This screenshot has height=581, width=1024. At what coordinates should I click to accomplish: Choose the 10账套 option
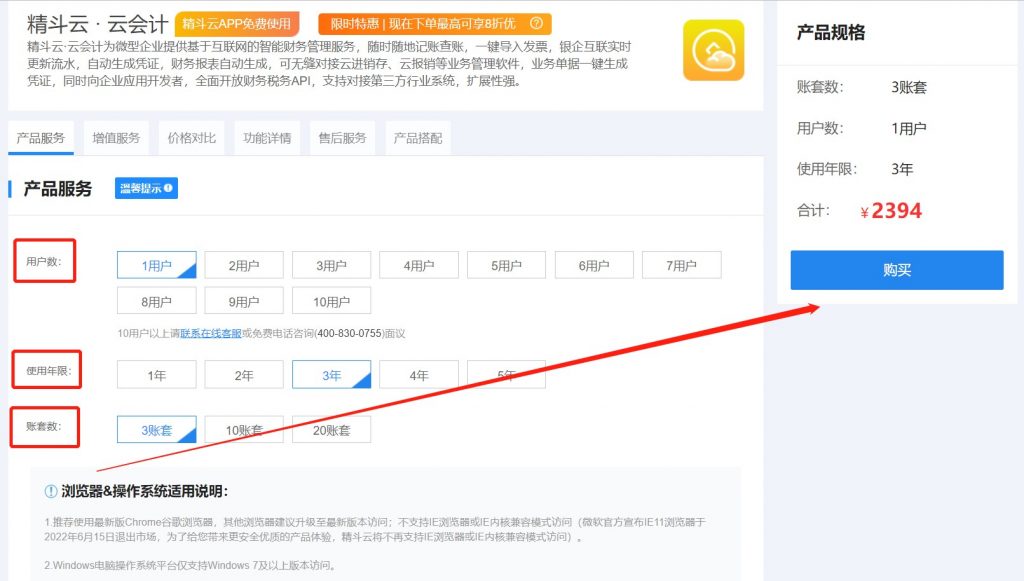[244, 430]
